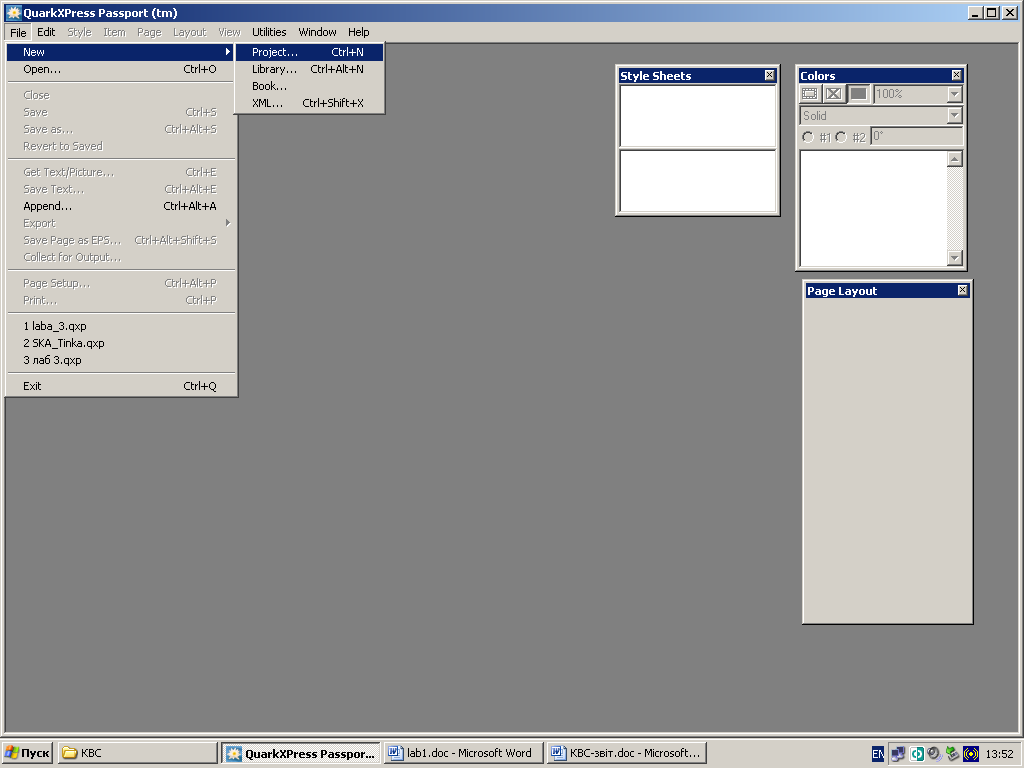Viewport: 1024px width, 768px height.
Task: Open the Help menu
Action: 359,32
